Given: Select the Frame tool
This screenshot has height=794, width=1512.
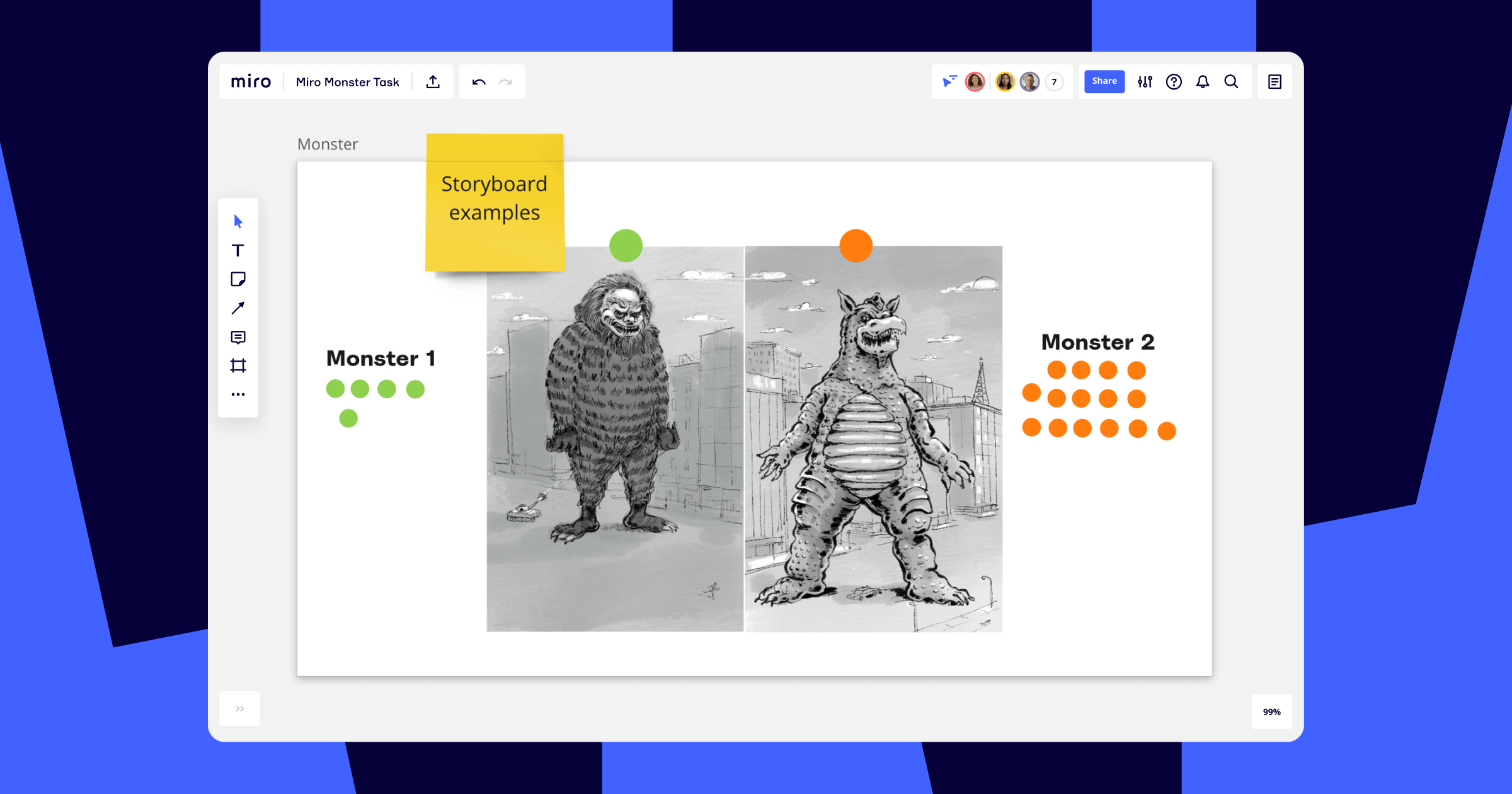Looking at the screenshot, I should pos(238,365).
